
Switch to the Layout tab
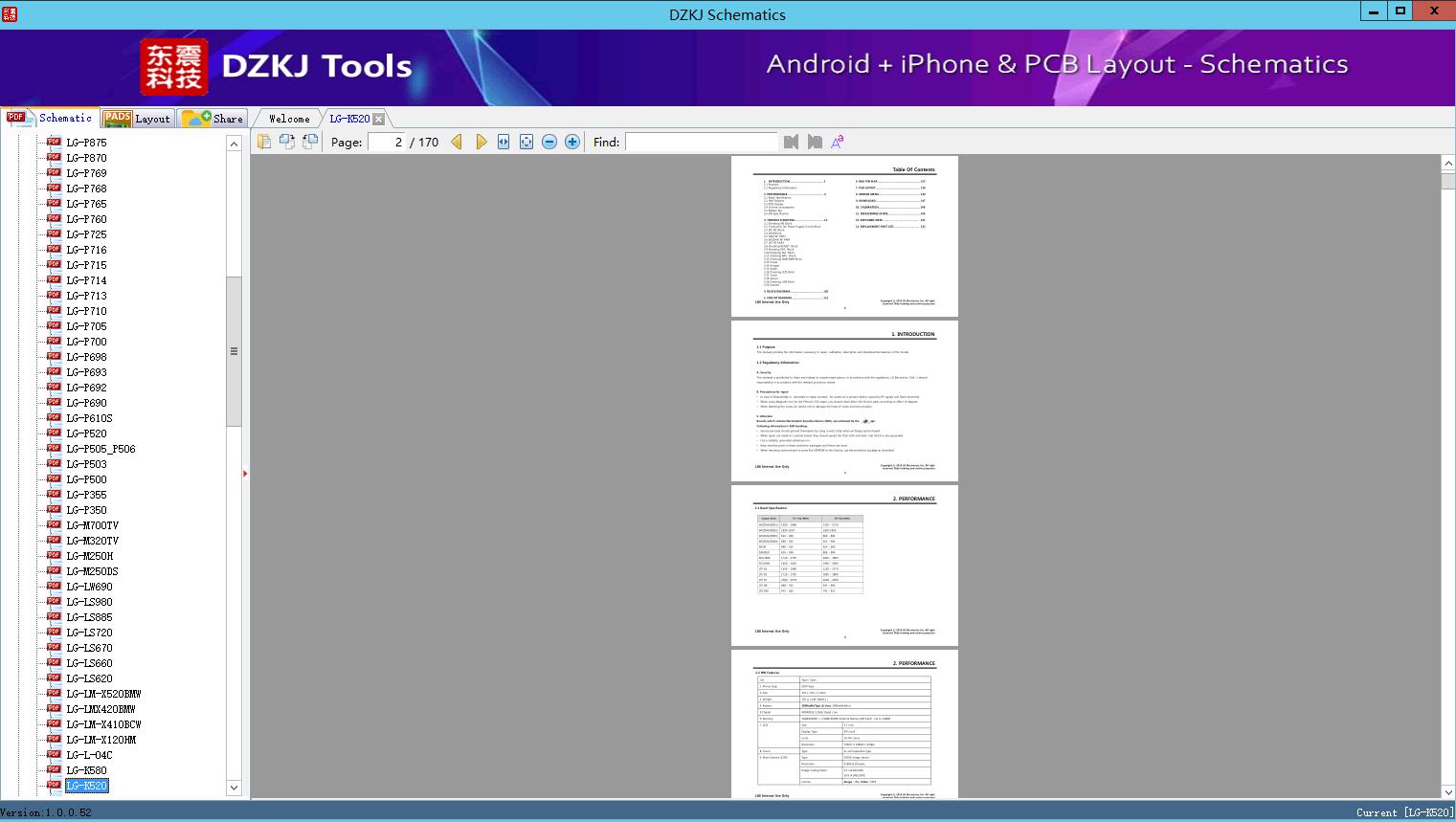[136, 119]
